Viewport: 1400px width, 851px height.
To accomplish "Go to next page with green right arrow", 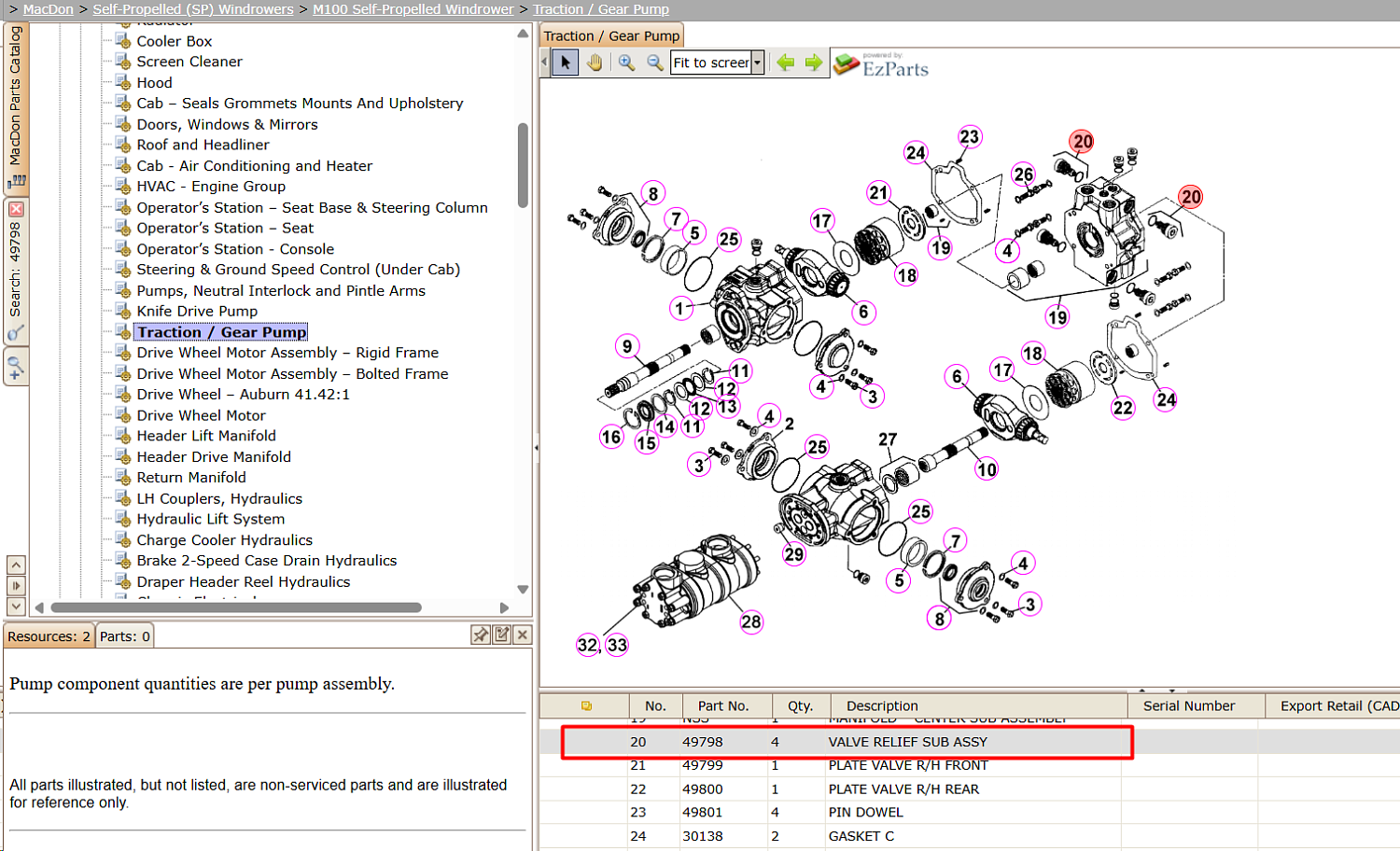I will [814, 63].
